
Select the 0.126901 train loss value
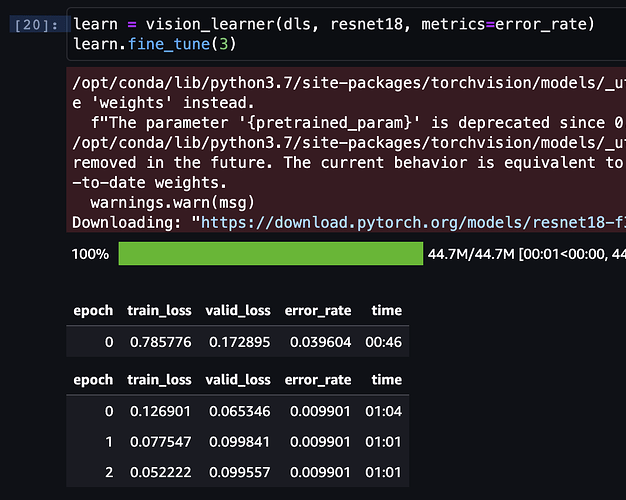(x=159, y=411)
